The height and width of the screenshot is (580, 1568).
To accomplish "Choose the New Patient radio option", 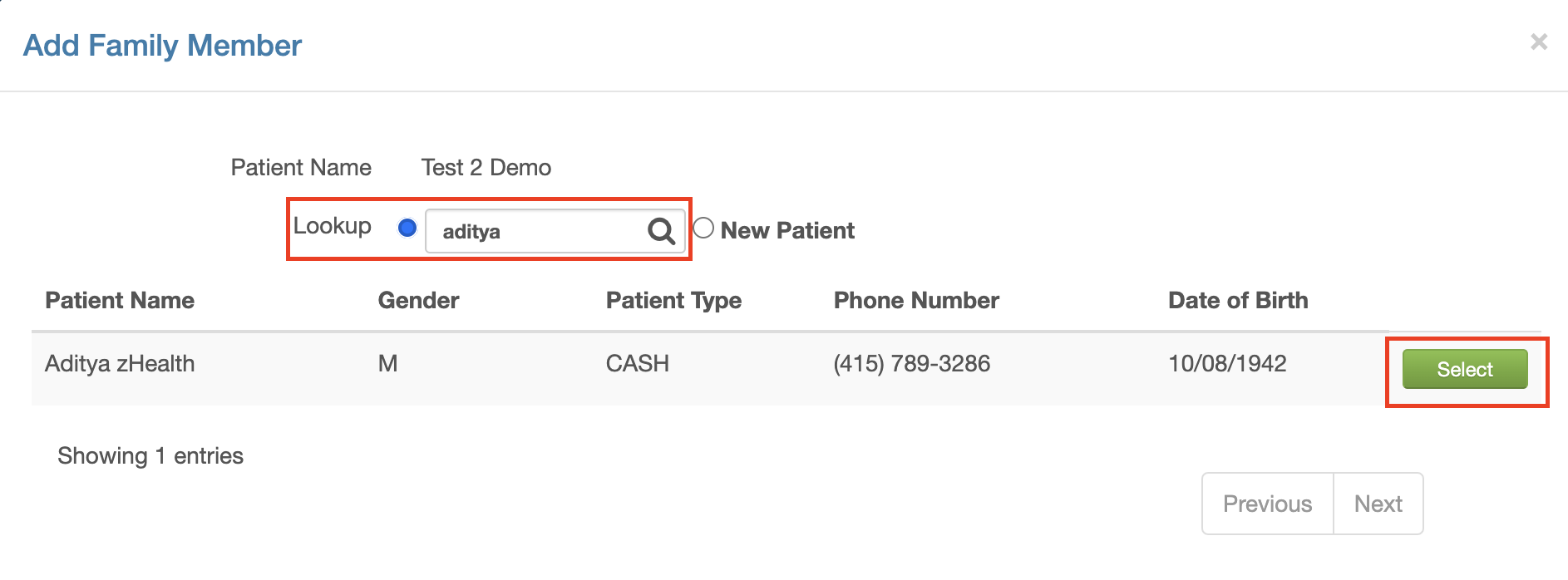I will 703,228.
